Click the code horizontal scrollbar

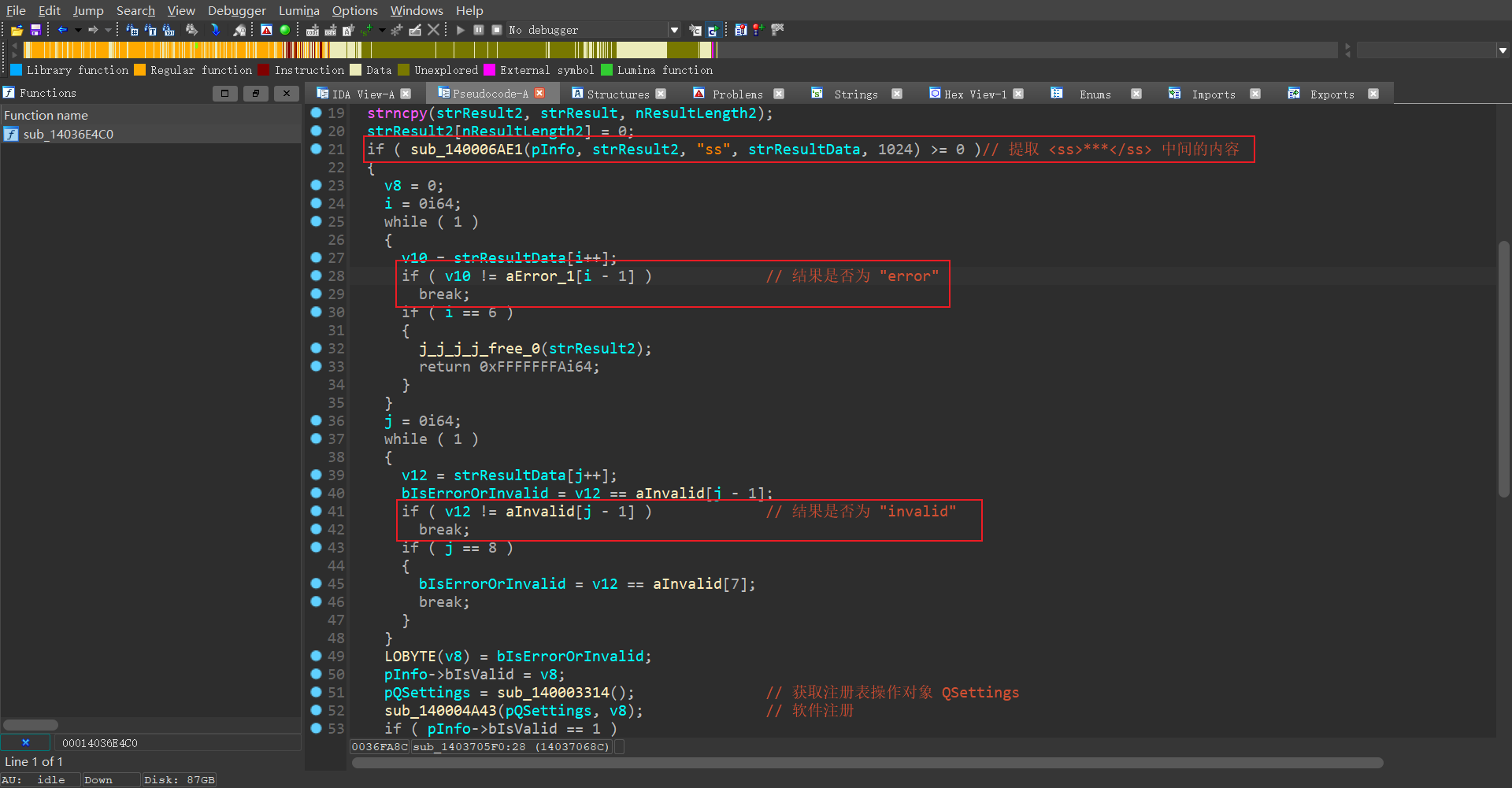click(x=866, y=762)
